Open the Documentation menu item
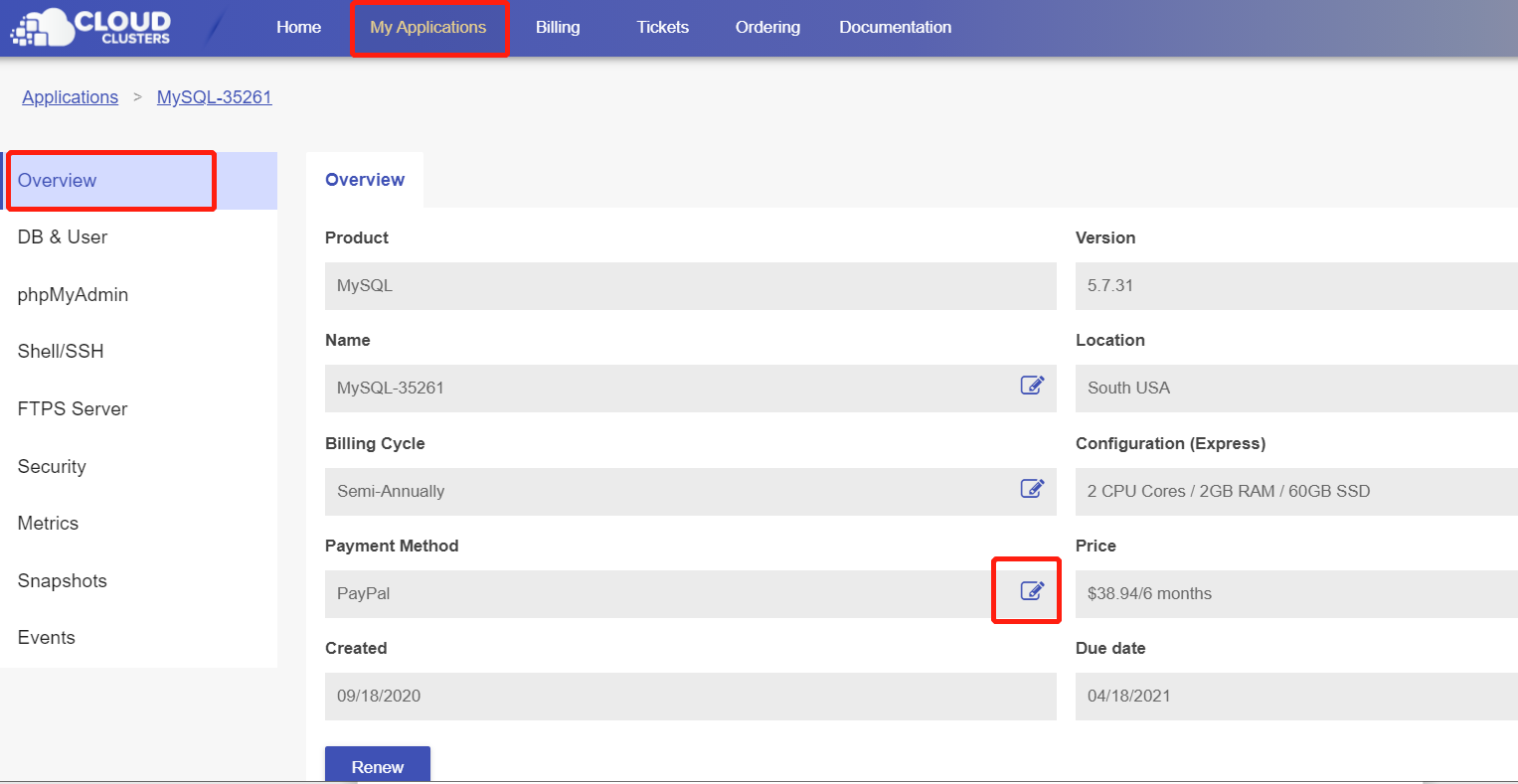 (x=895, y=27)
